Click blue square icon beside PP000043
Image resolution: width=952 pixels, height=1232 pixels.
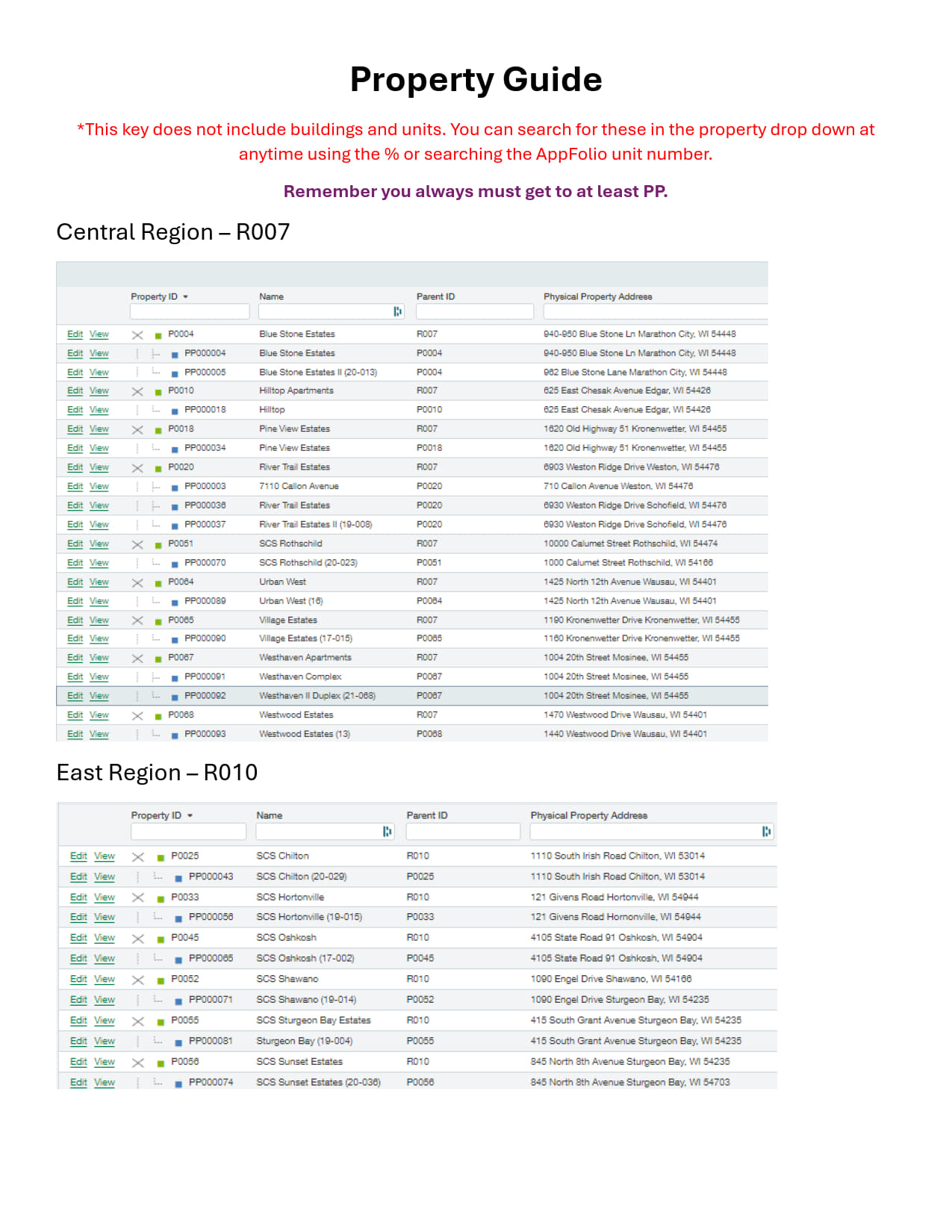tap(178, 878)
